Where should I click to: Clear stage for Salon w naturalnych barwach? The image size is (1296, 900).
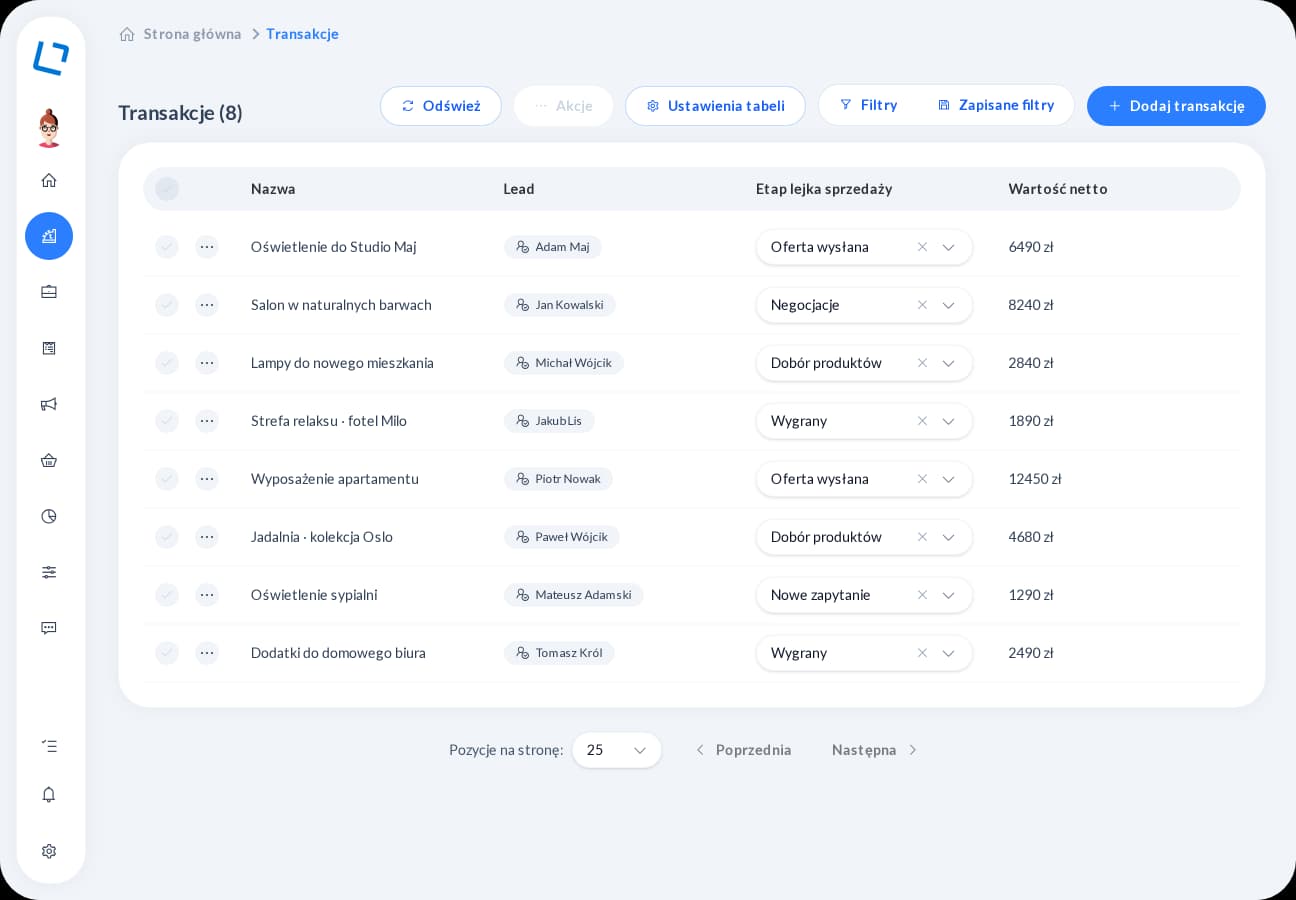922,305
